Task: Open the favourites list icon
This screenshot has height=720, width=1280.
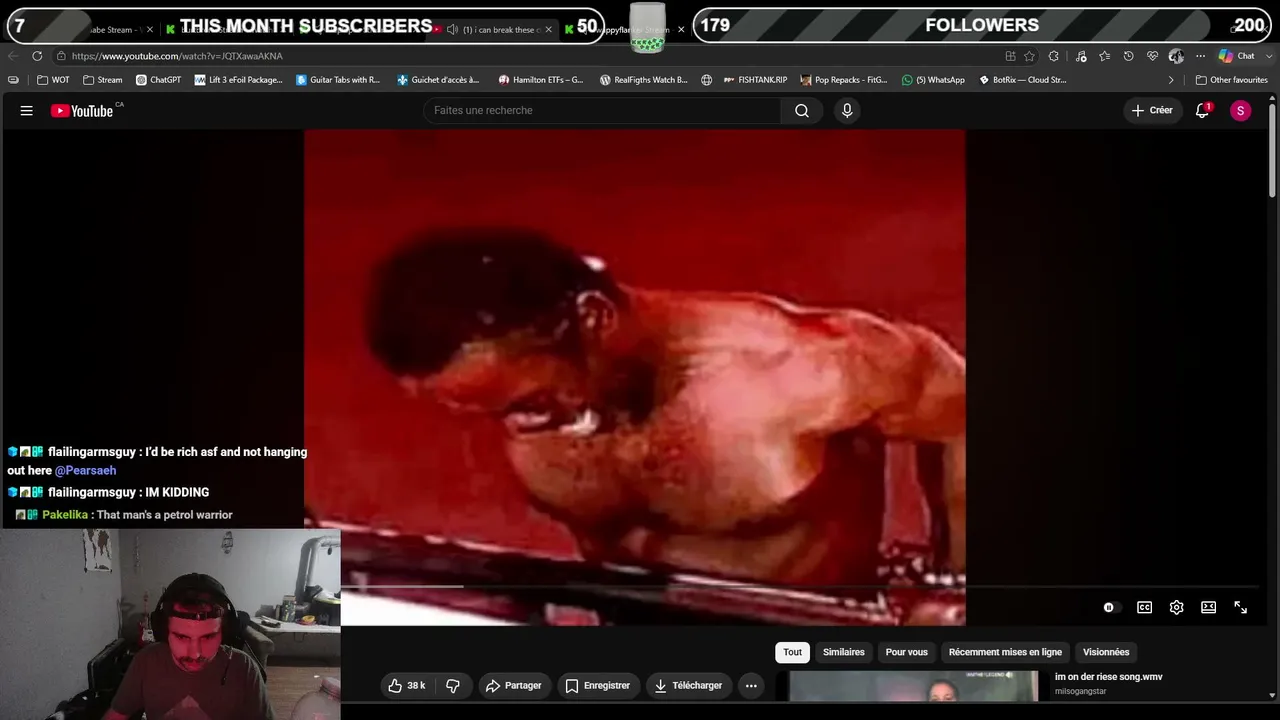Action: click(x=1104, y=56)
